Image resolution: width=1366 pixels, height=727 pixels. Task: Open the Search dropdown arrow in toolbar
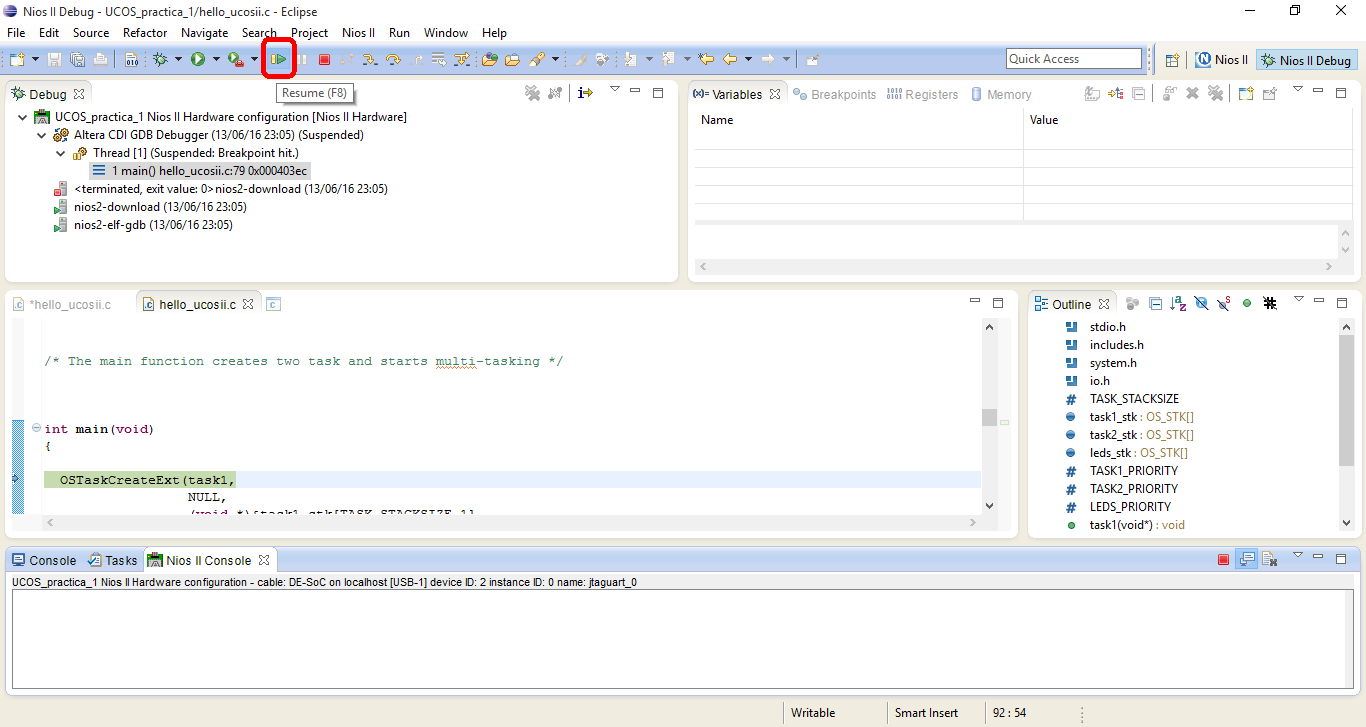(x=555, y=60)
